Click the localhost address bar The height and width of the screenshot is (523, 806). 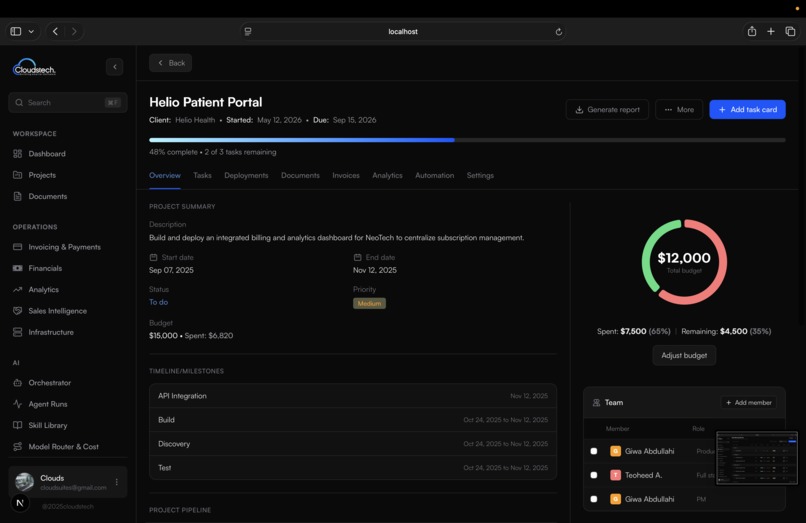click(403, 31)
